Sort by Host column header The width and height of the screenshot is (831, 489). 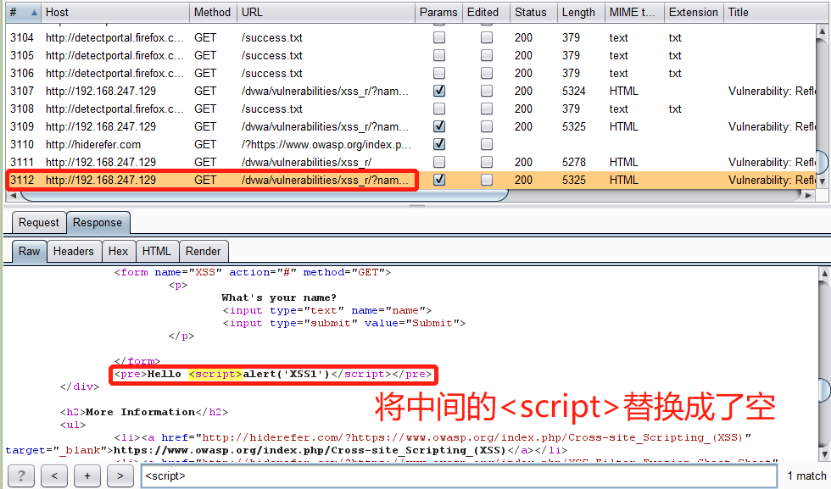115,12
